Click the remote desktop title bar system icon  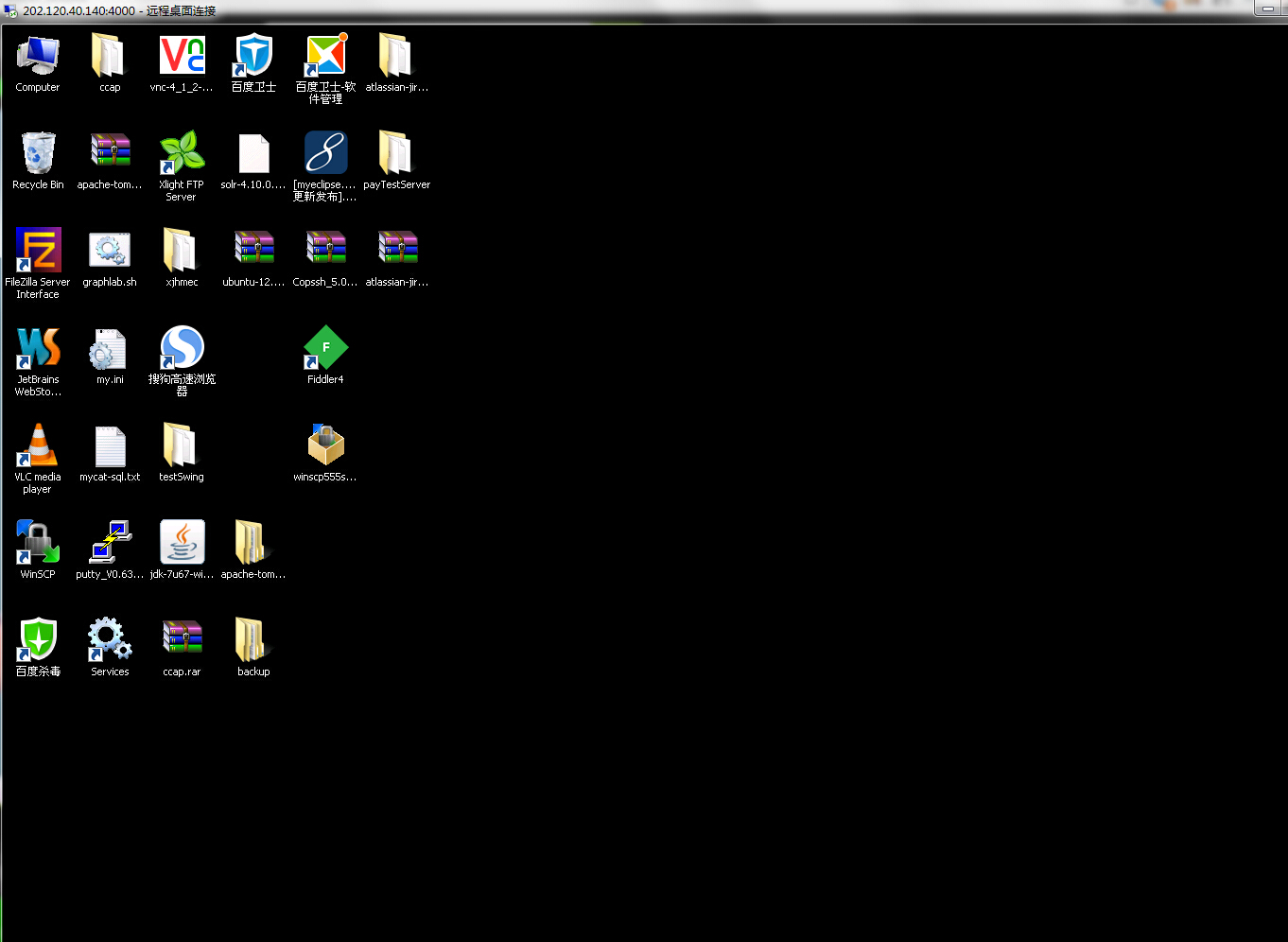10,11
